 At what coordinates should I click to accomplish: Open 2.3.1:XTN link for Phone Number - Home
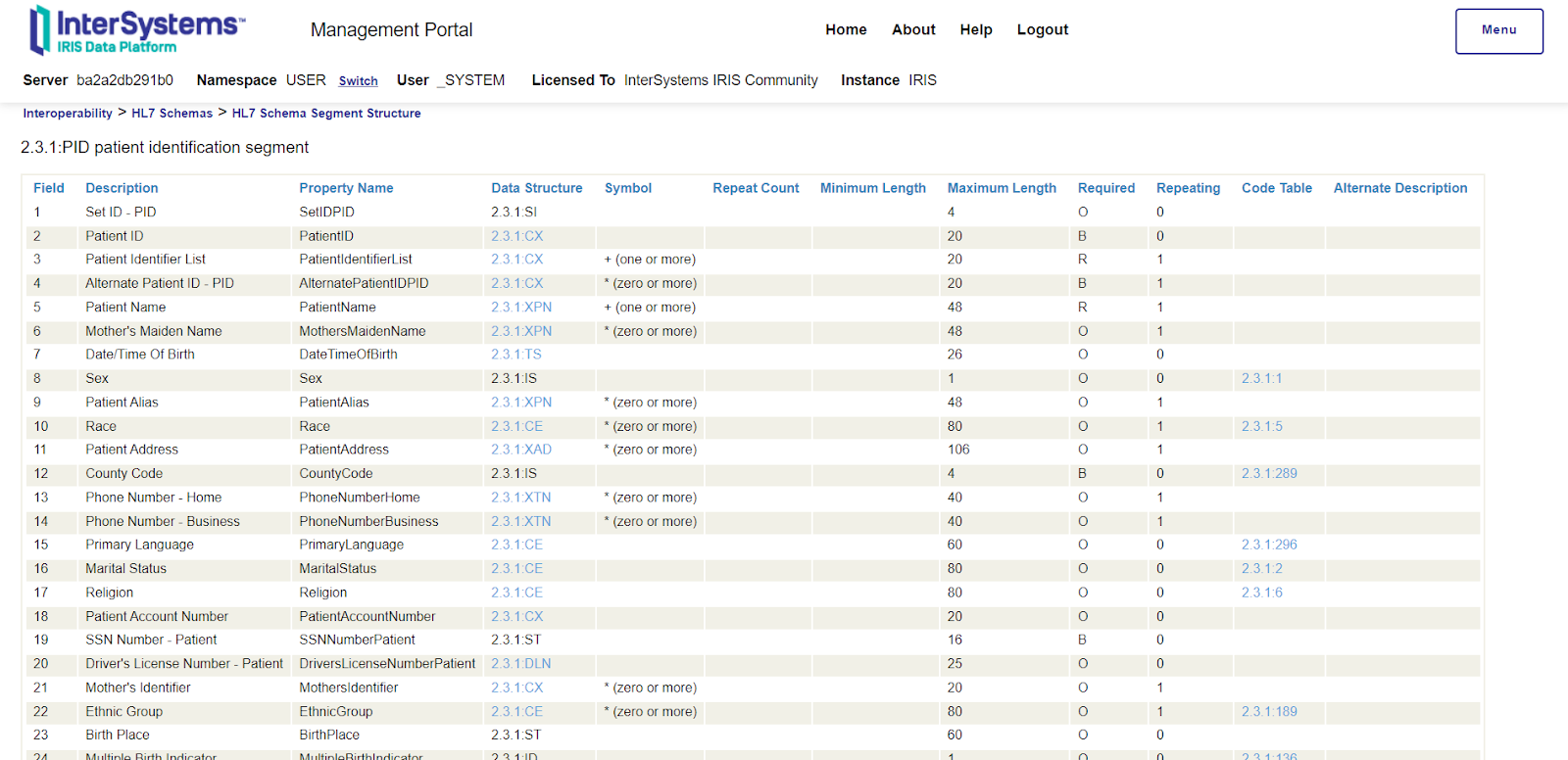[x=521, y=498]
